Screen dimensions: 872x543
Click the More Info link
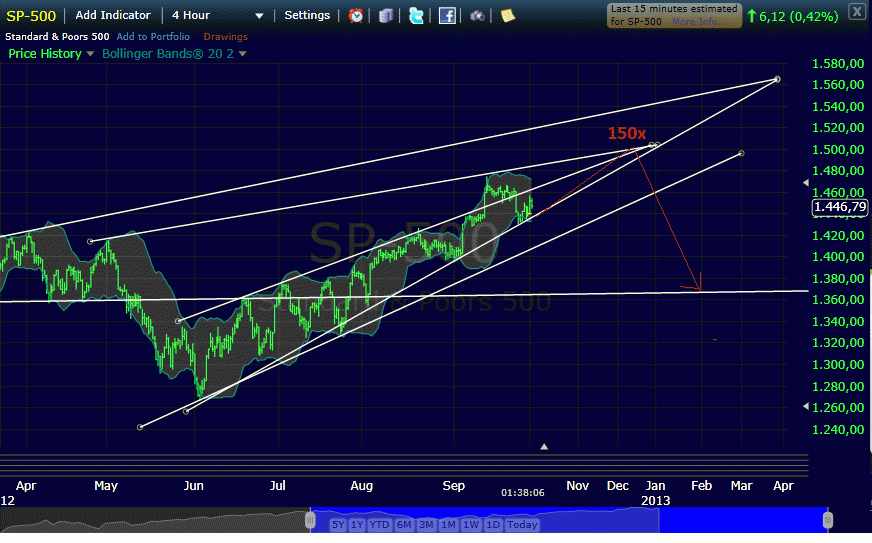(699, 22)
